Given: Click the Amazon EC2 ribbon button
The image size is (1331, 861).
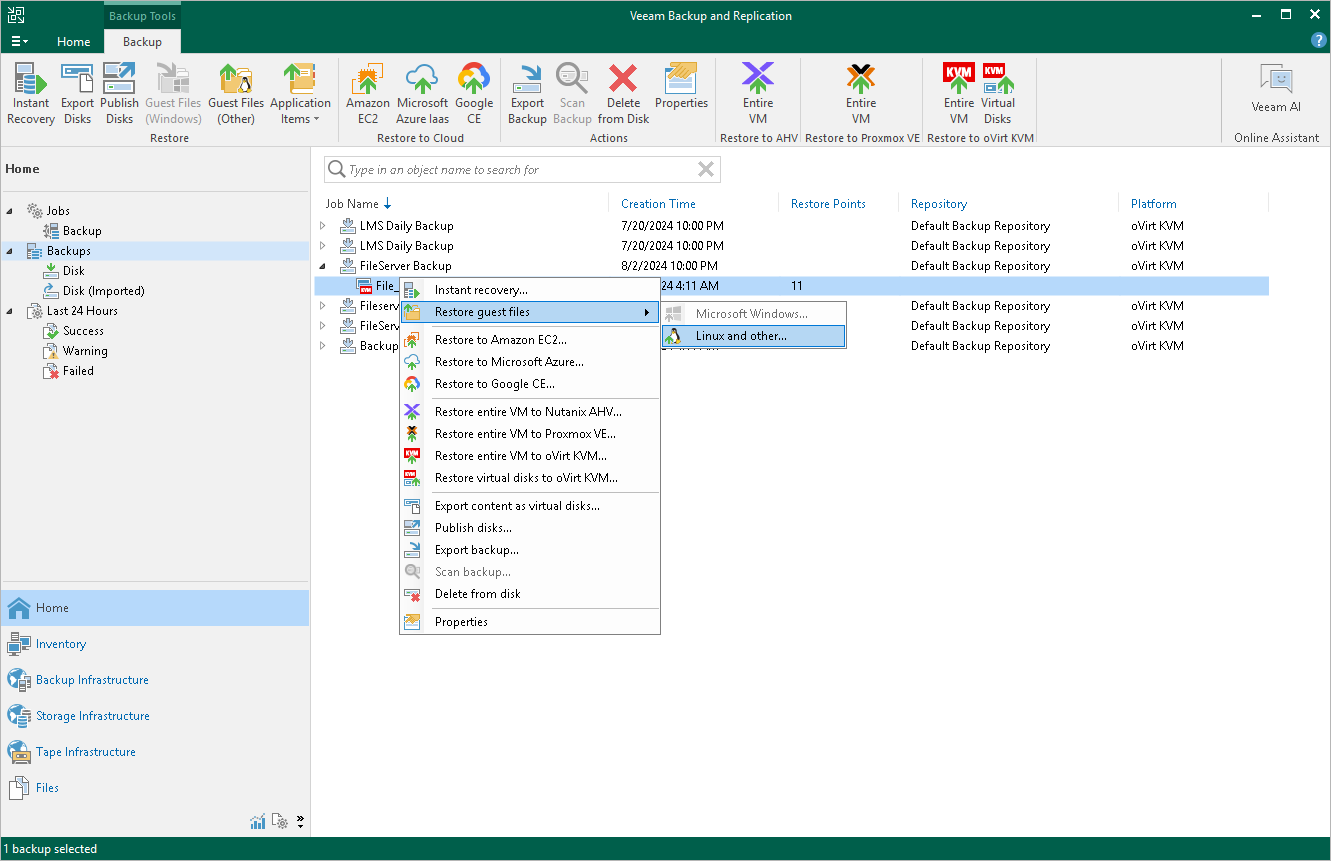Looking at the screenshot, I should point(368,94).
